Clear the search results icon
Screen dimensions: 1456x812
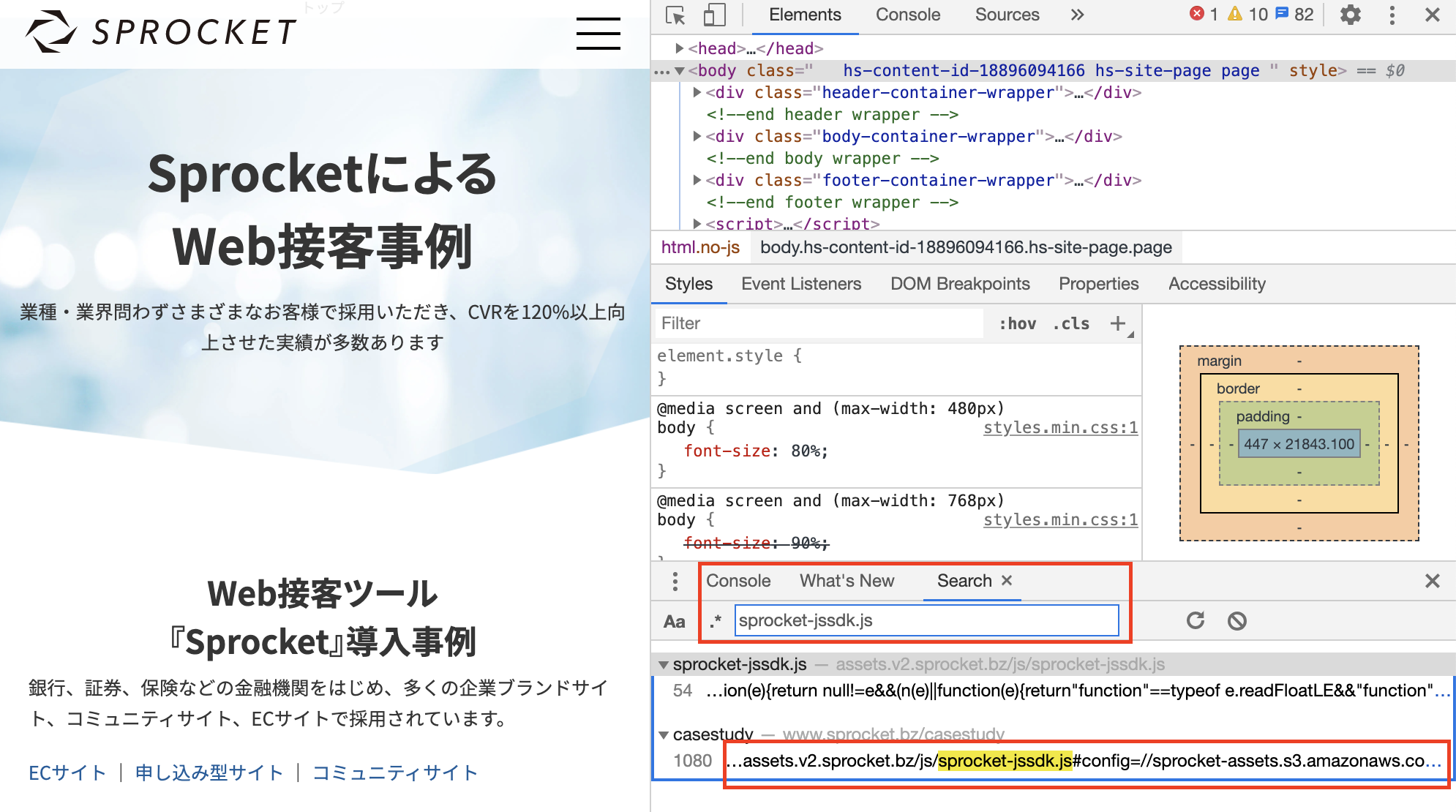[1237, 621]
